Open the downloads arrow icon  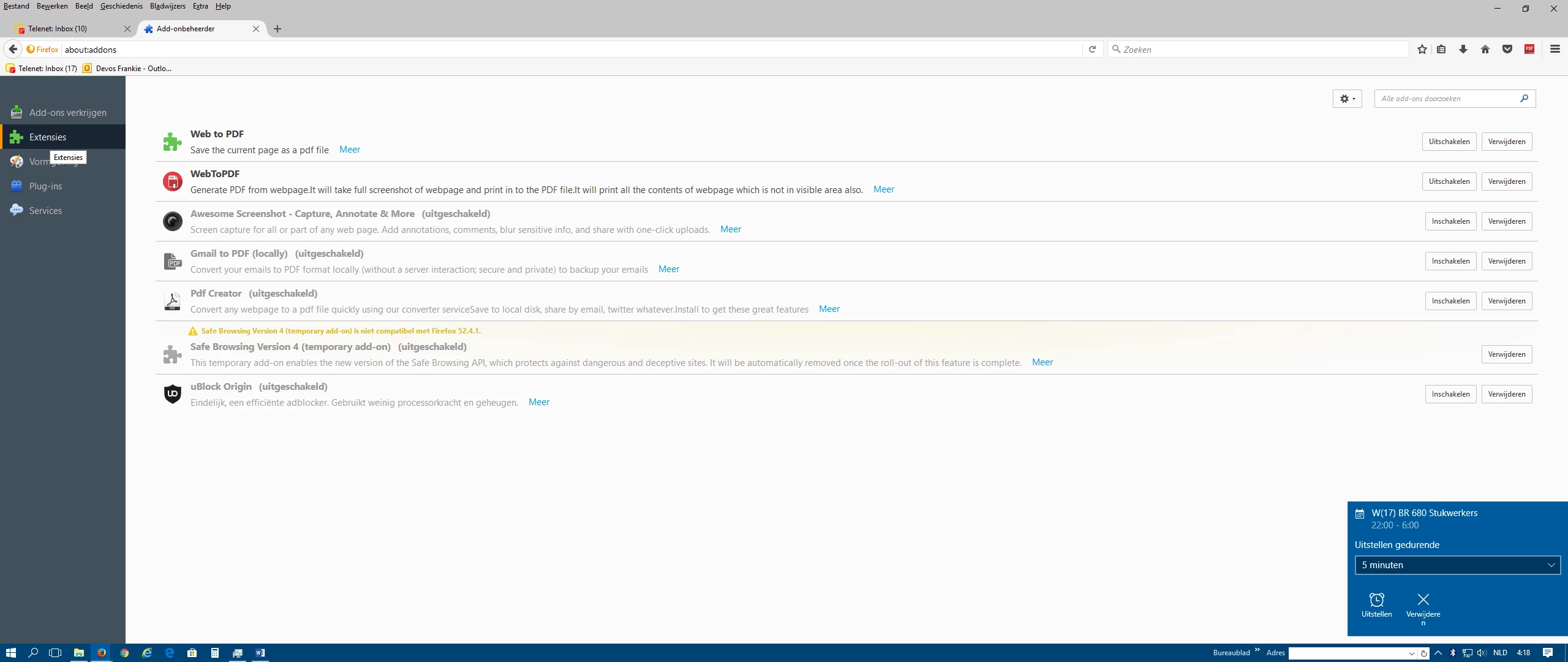pos(1463,49)
